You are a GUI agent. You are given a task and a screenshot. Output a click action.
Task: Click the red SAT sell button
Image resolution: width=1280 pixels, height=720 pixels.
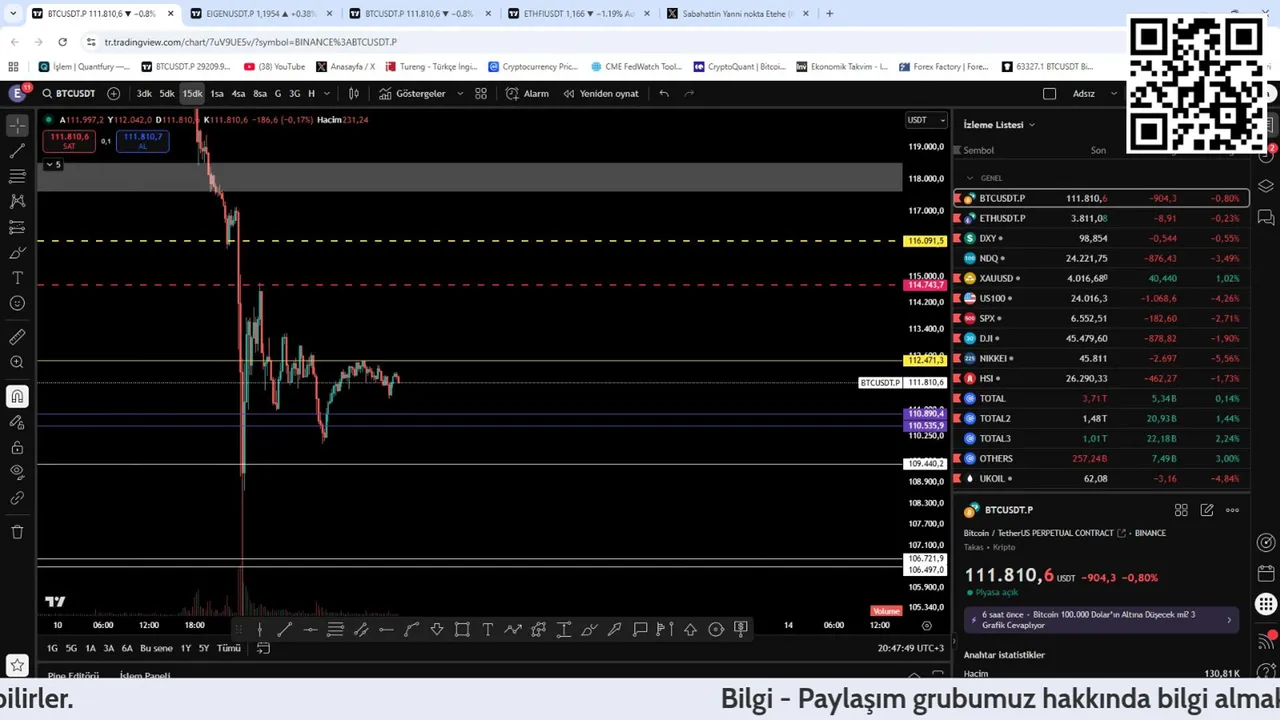[69, 141]
